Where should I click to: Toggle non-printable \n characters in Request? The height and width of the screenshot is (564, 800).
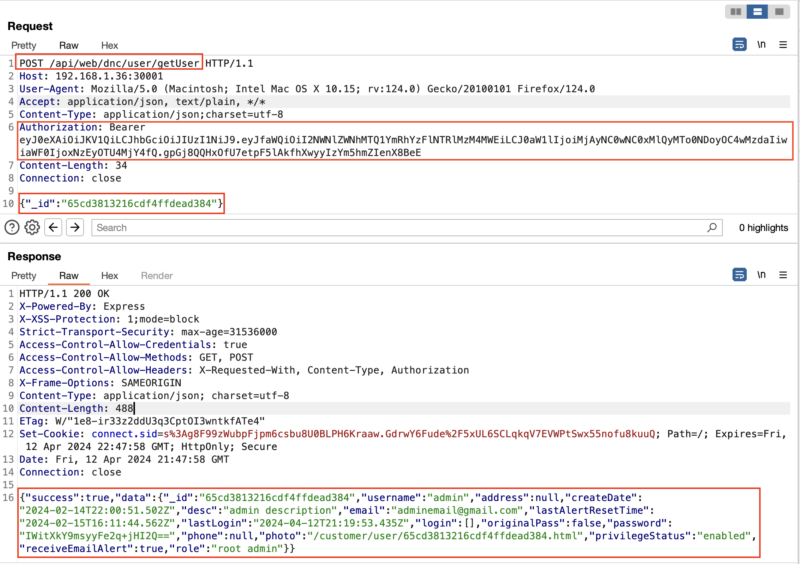point(761,45)
